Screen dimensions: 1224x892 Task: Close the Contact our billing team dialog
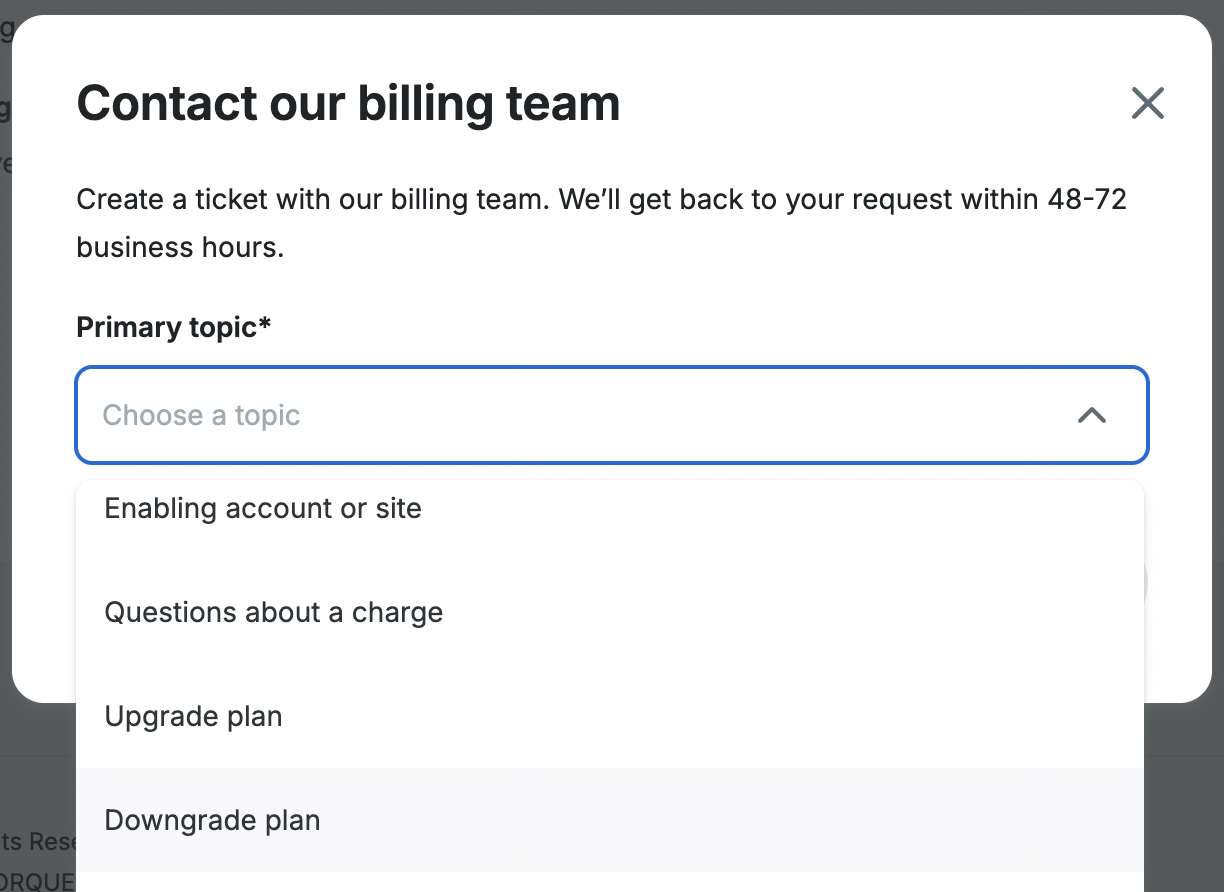pyautogui.click(x=1147, y=103)
